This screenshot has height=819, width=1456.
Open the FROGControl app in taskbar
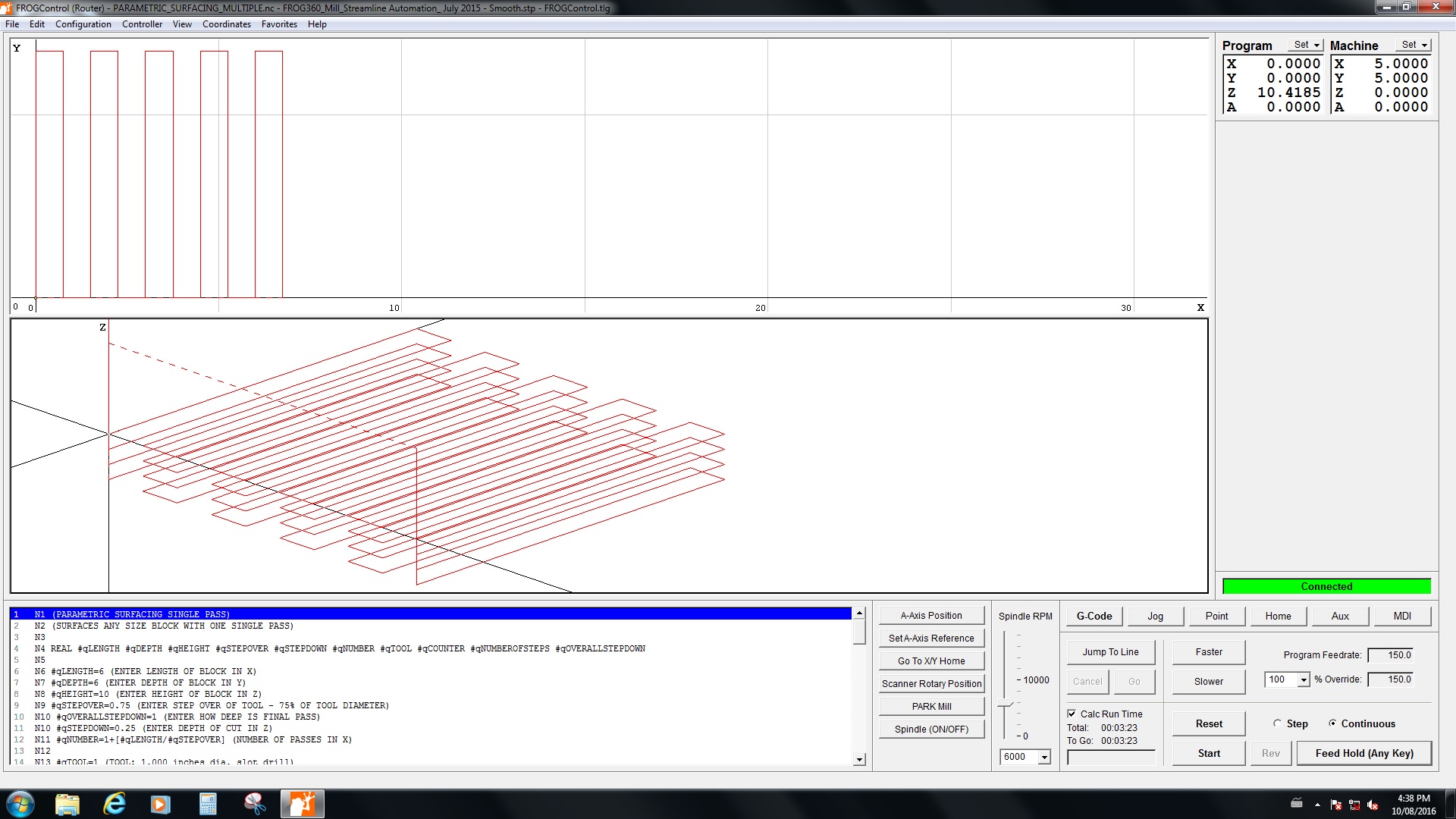click(x=302, y=804)
